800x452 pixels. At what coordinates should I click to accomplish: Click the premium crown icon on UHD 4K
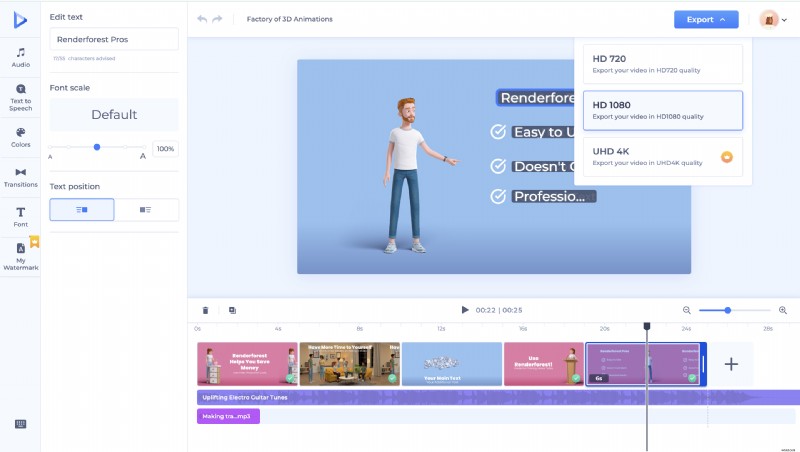coord(727,157)
